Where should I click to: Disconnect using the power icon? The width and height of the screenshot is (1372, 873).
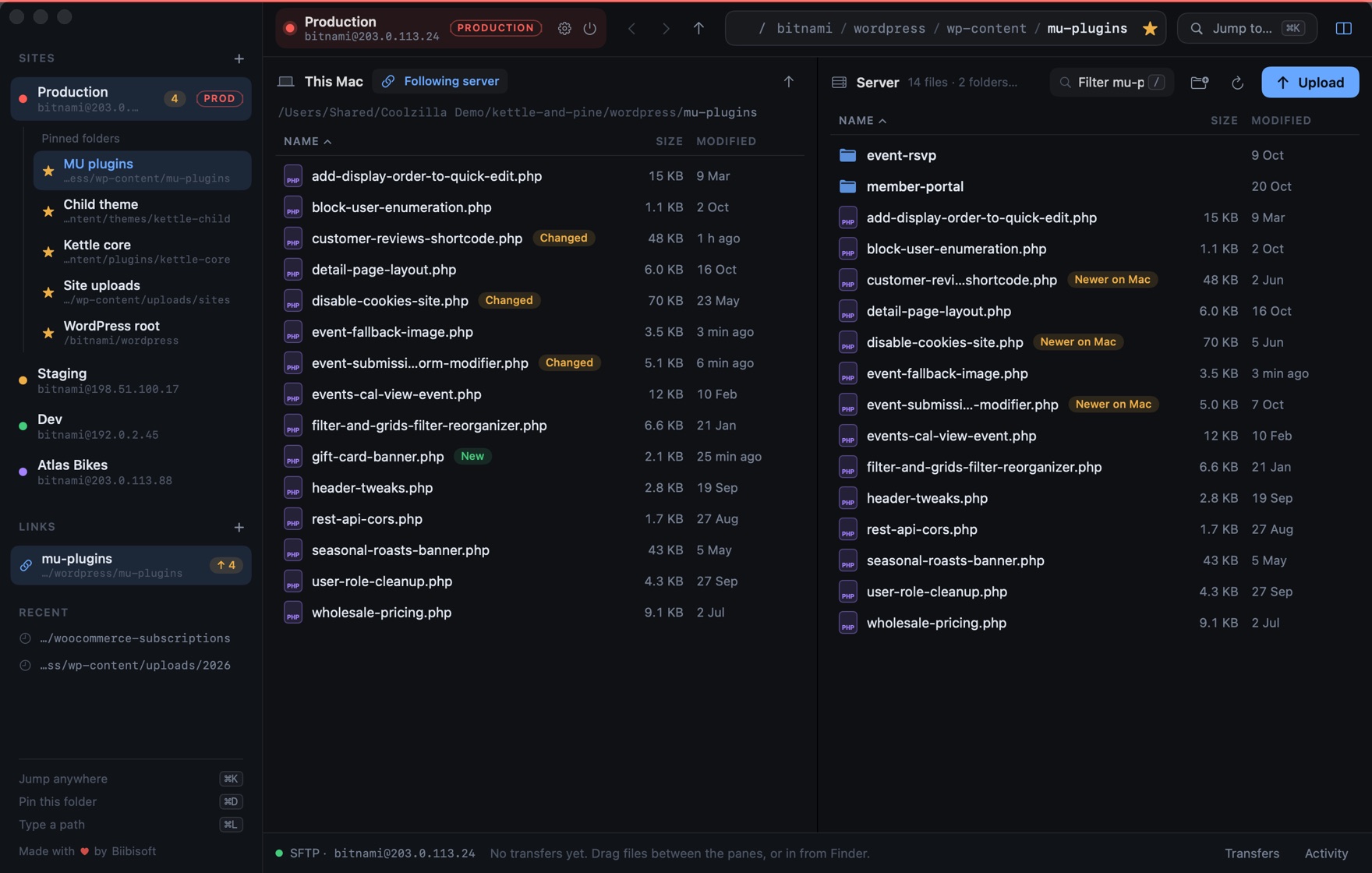click(x=590, y=29)
